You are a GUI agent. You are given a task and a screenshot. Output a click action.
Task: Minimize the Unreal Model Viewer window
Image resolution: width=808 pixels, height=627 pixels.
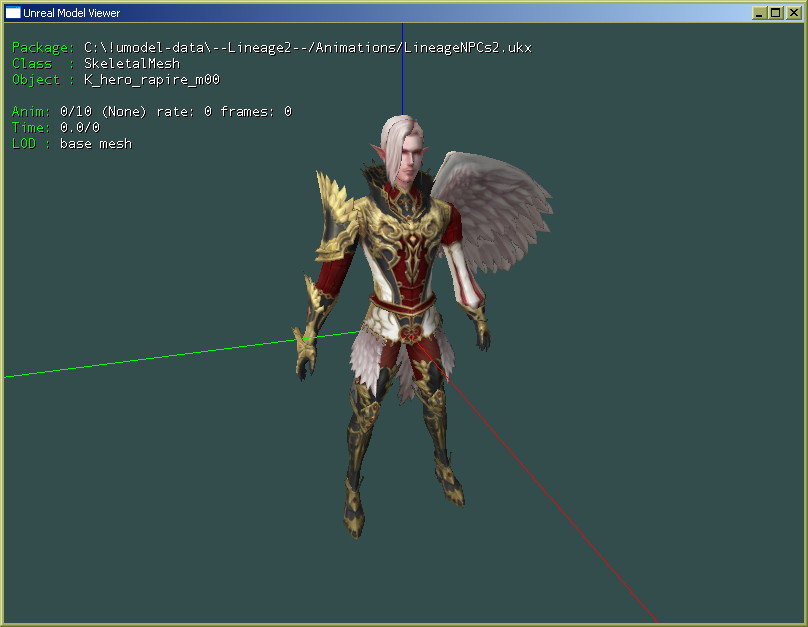point(759,13)
